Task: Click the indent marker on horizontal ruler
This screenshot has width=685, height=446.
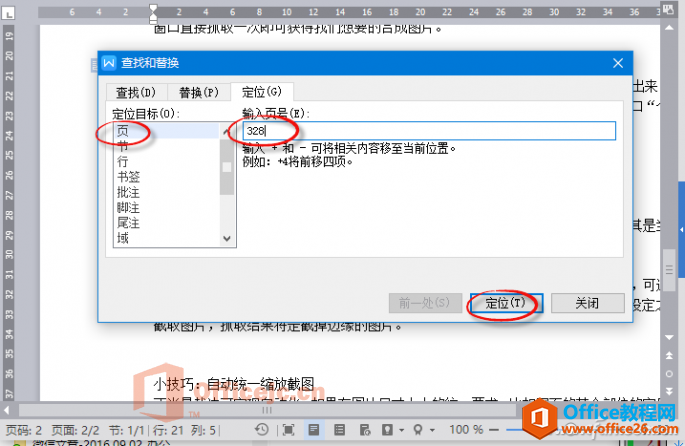Action: pyautogui.click(x=153, y=14)
